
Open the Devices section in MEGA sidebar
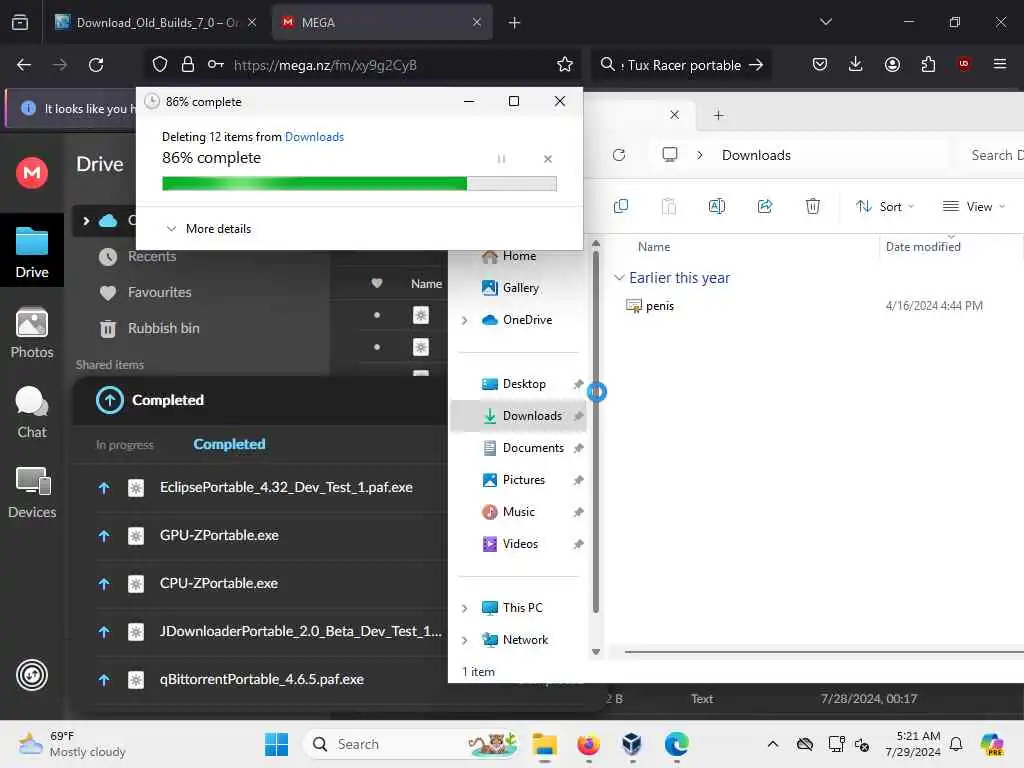click(x=31, y=493)
